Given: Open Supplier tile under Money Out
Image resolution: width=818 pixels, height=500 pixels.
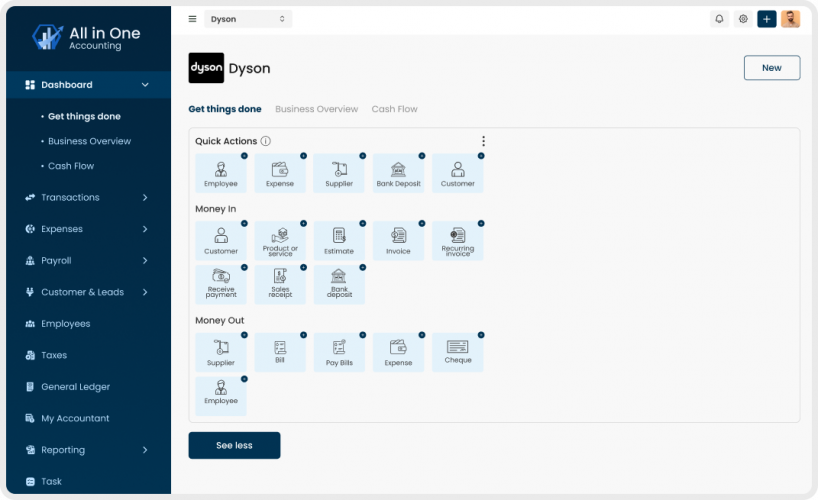Looking at the screenshot, I should 221,352.
